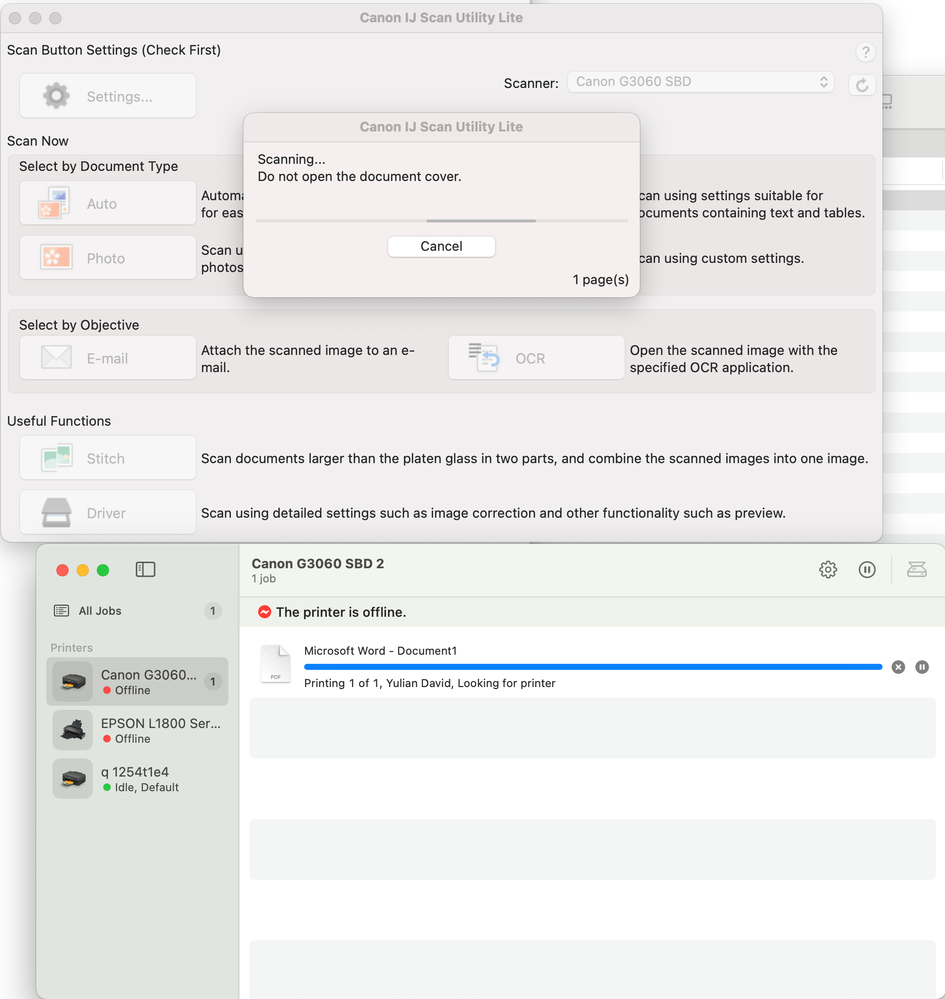Open the Scanner selection dropdown

coord(700,83)
